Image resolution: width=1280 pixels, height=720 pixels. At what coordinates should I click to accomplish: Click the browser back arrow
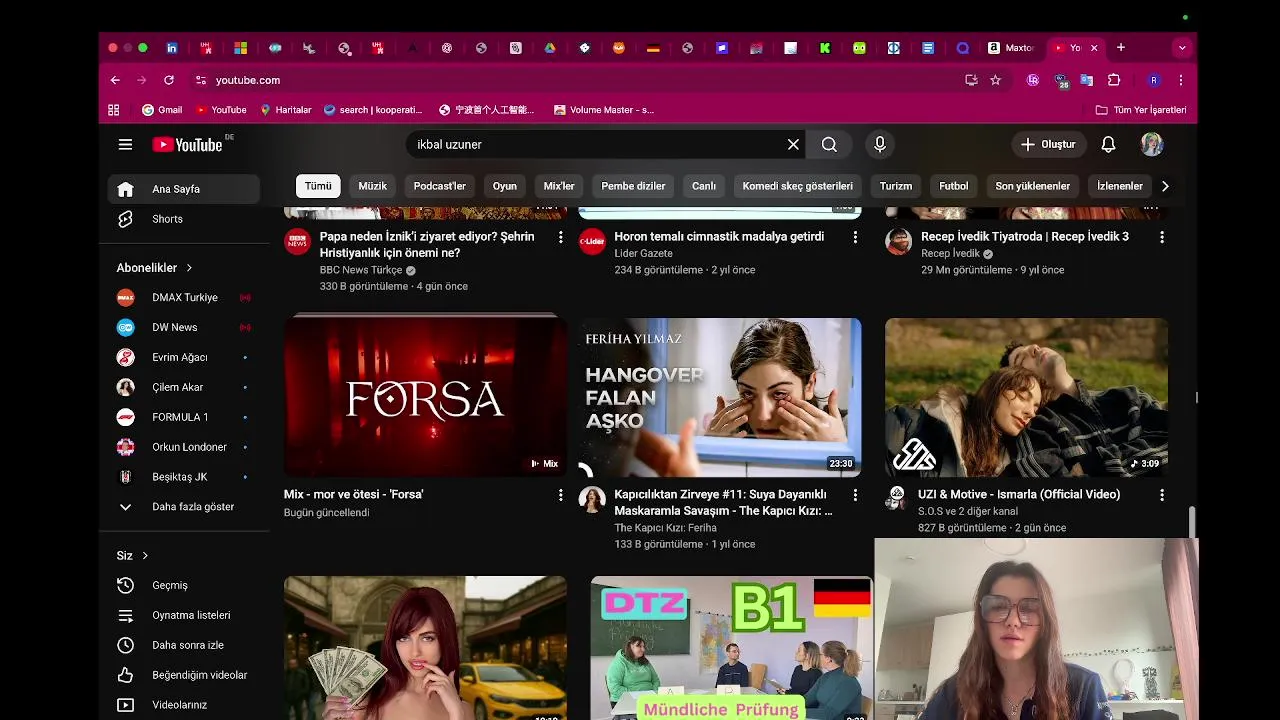[115, 80]
